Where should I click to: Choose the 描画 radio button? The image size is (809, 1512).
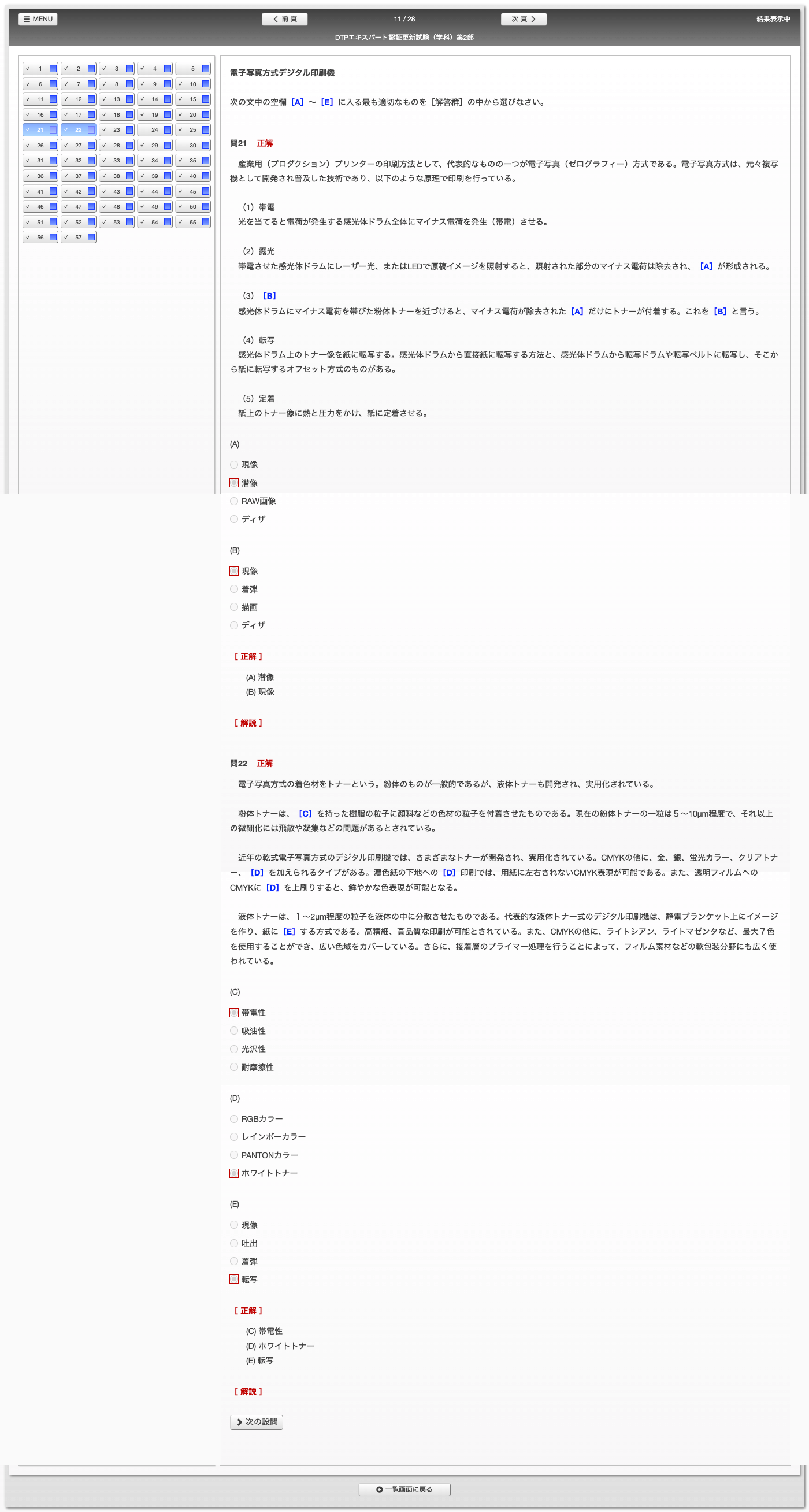(234, 607)
